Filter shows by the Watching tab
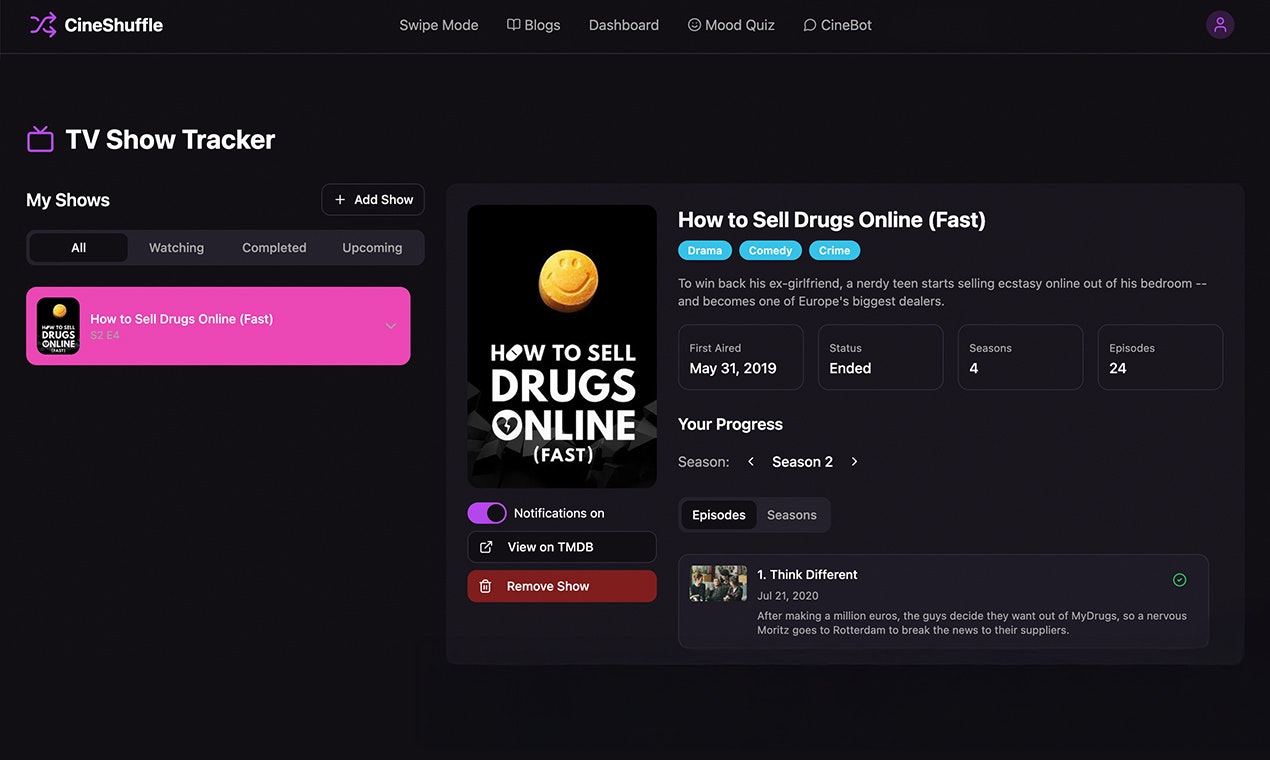The width and height of the screenshot is (1270, 760). point(176,248)
